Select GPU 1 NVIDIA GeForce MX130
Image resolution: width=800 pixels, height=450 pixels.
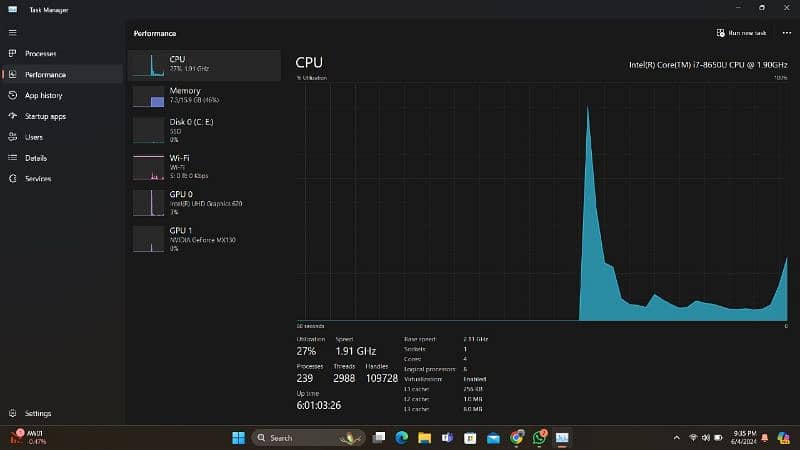pyautogui.click(x=204, y=239)
